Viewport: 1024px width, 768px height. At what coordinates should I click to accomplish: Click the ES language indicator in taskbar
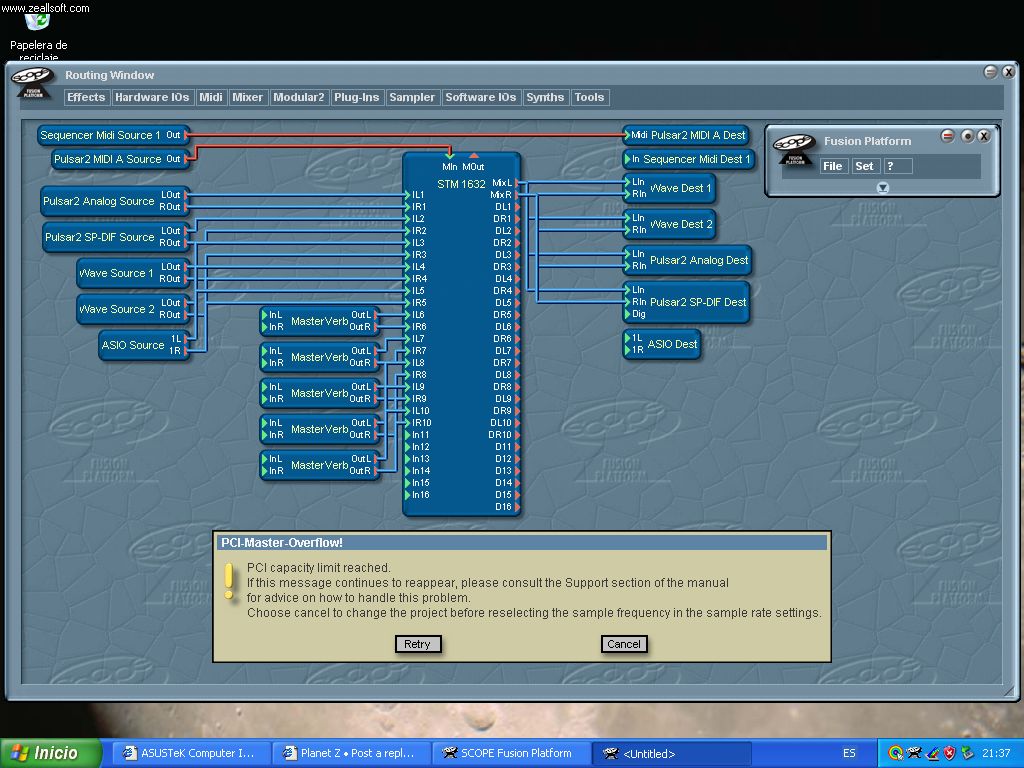[x=849, y=753]
